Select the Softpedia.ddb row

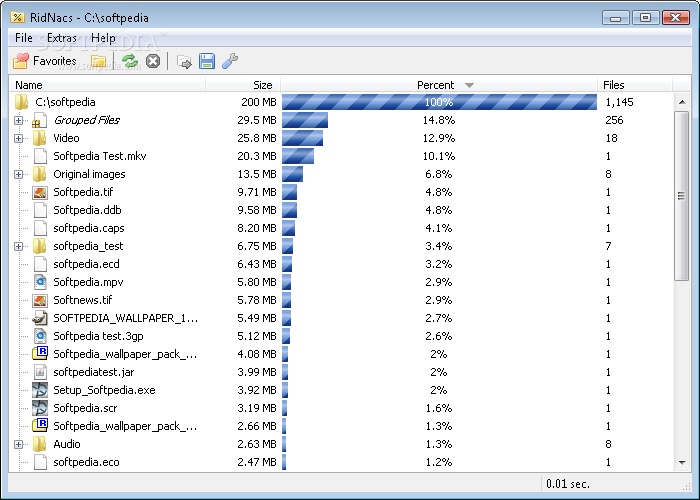(341, 210)
